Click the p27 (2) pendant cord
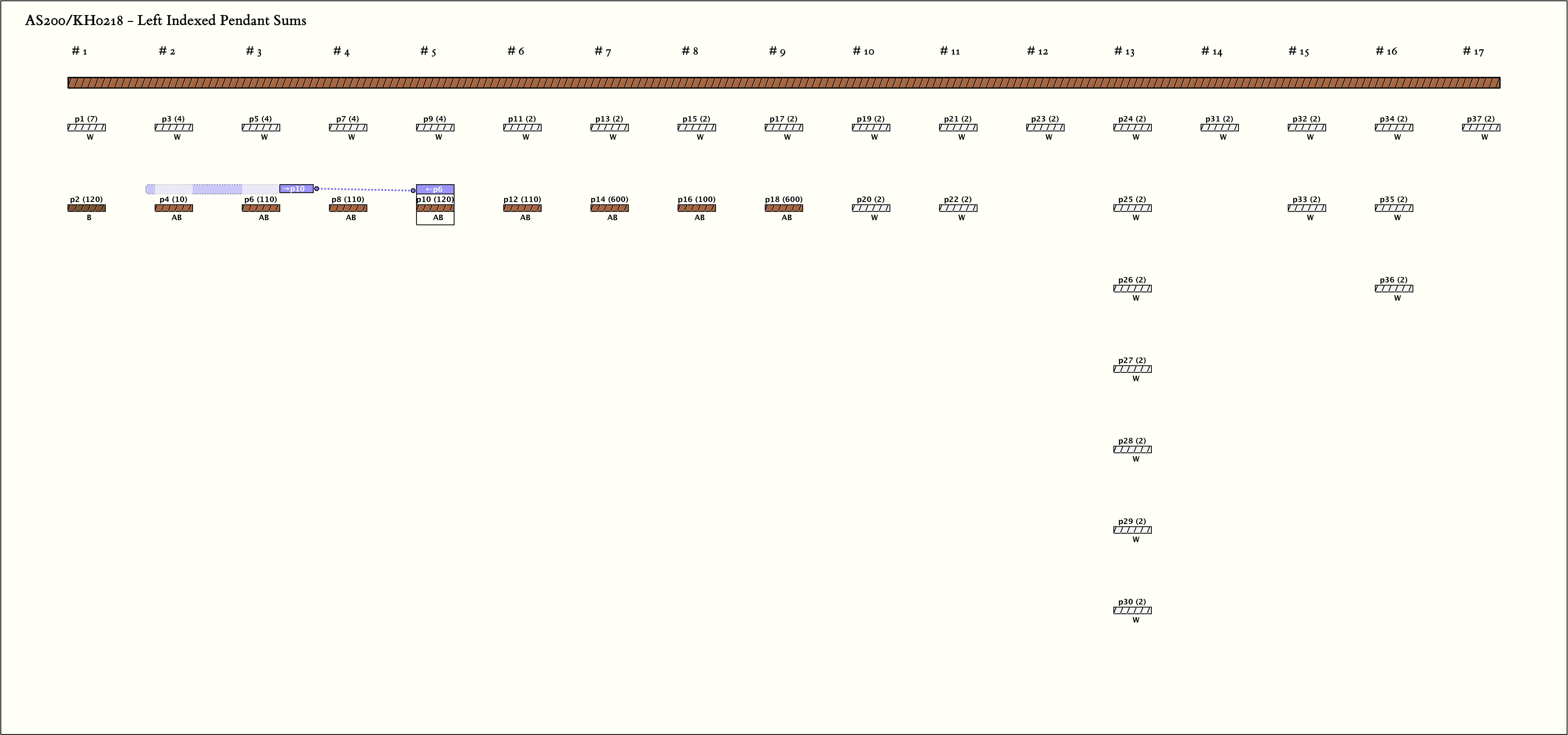 [x=1132, y=369]
